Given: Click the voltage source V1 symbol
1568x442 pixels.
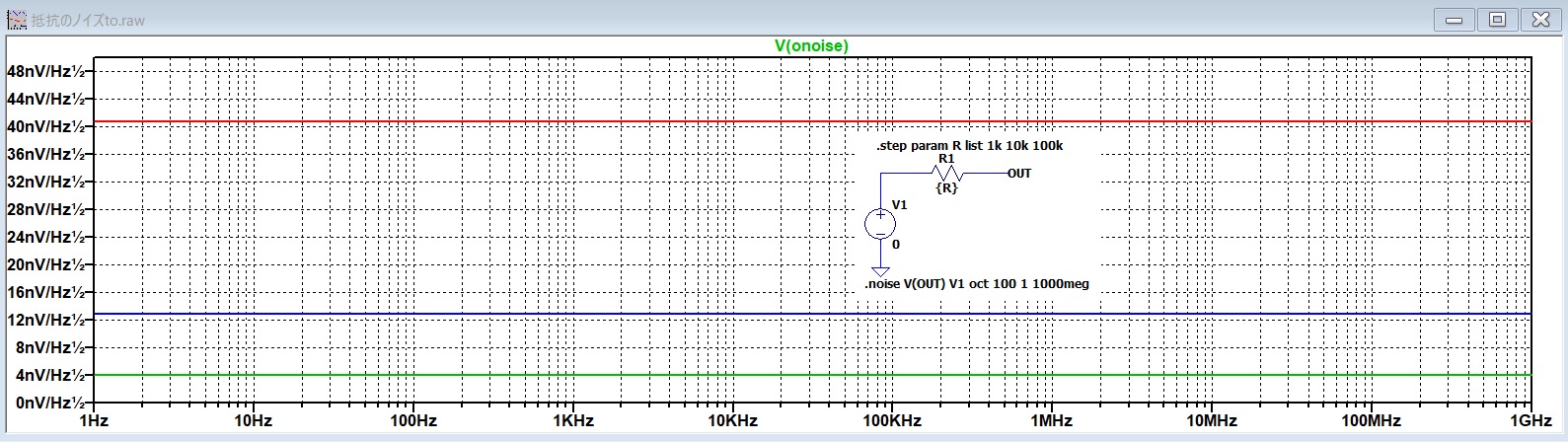Looking at the screenshot, I should tap(880, 224).
